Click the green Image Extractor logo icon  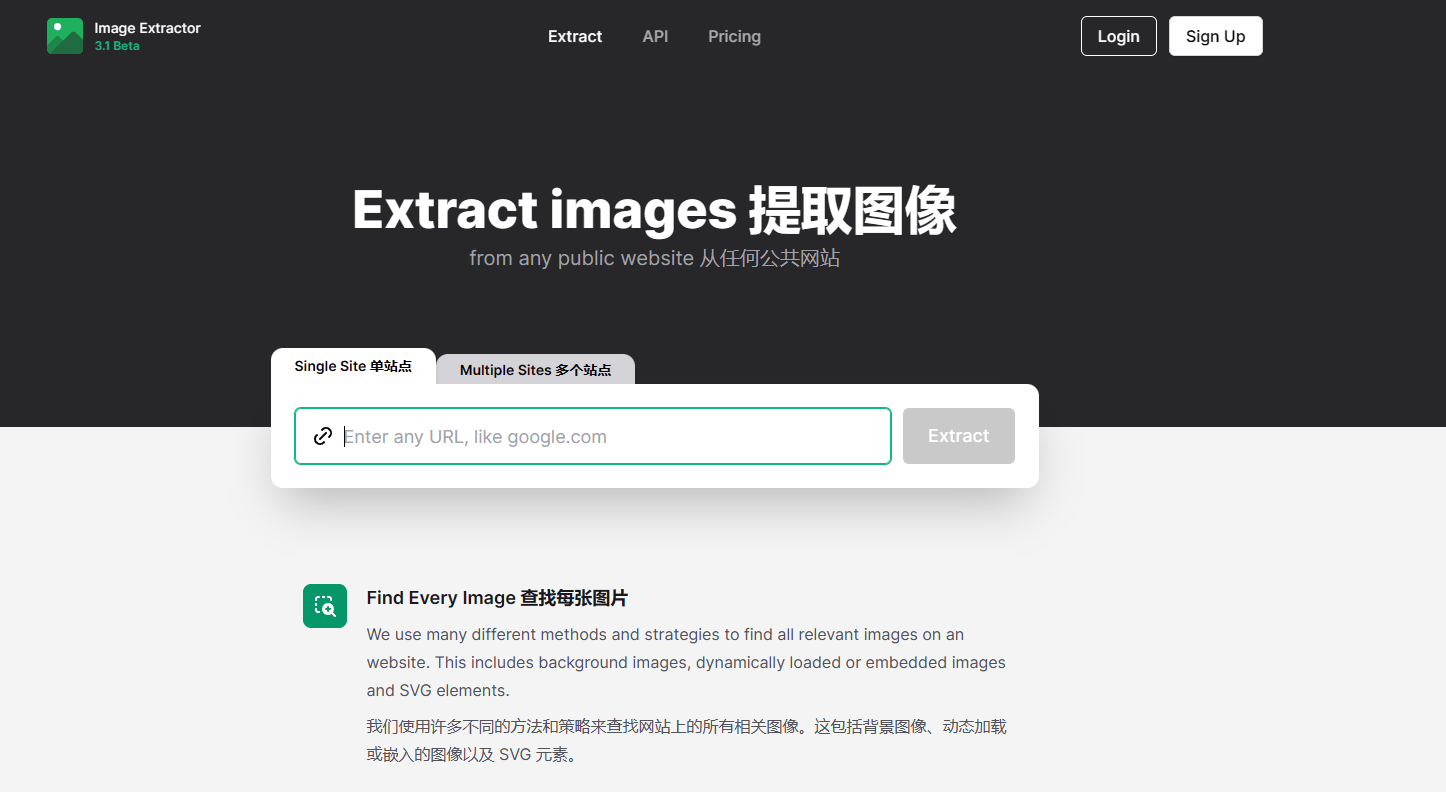pyautogui.click(x=64, y=35)
